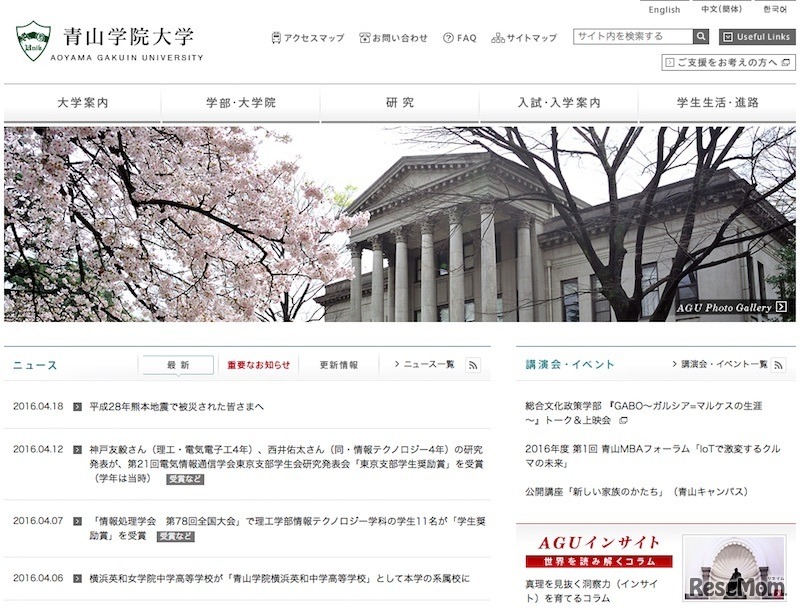Select the 更新情報 news tab
This screenshot has width=800, height=610.
[339, 365]
